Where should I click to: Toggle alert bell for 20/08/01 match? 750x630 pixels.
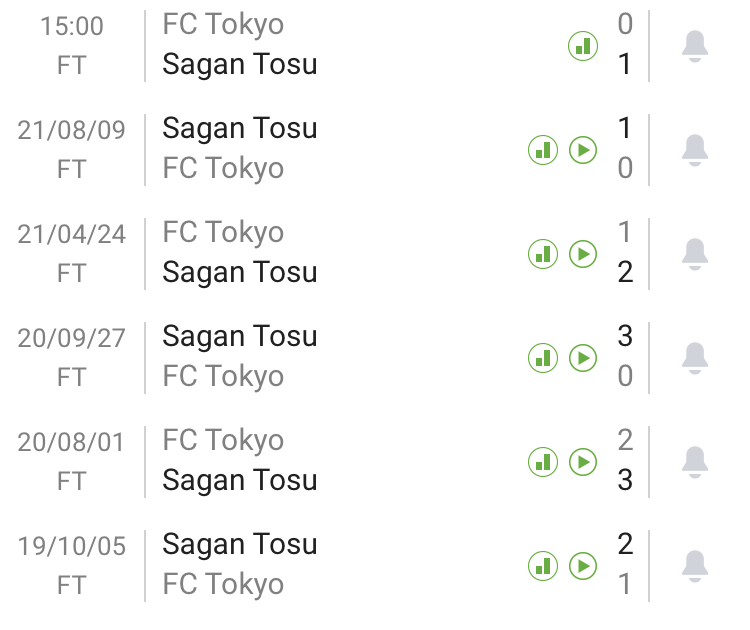point(695,462)
